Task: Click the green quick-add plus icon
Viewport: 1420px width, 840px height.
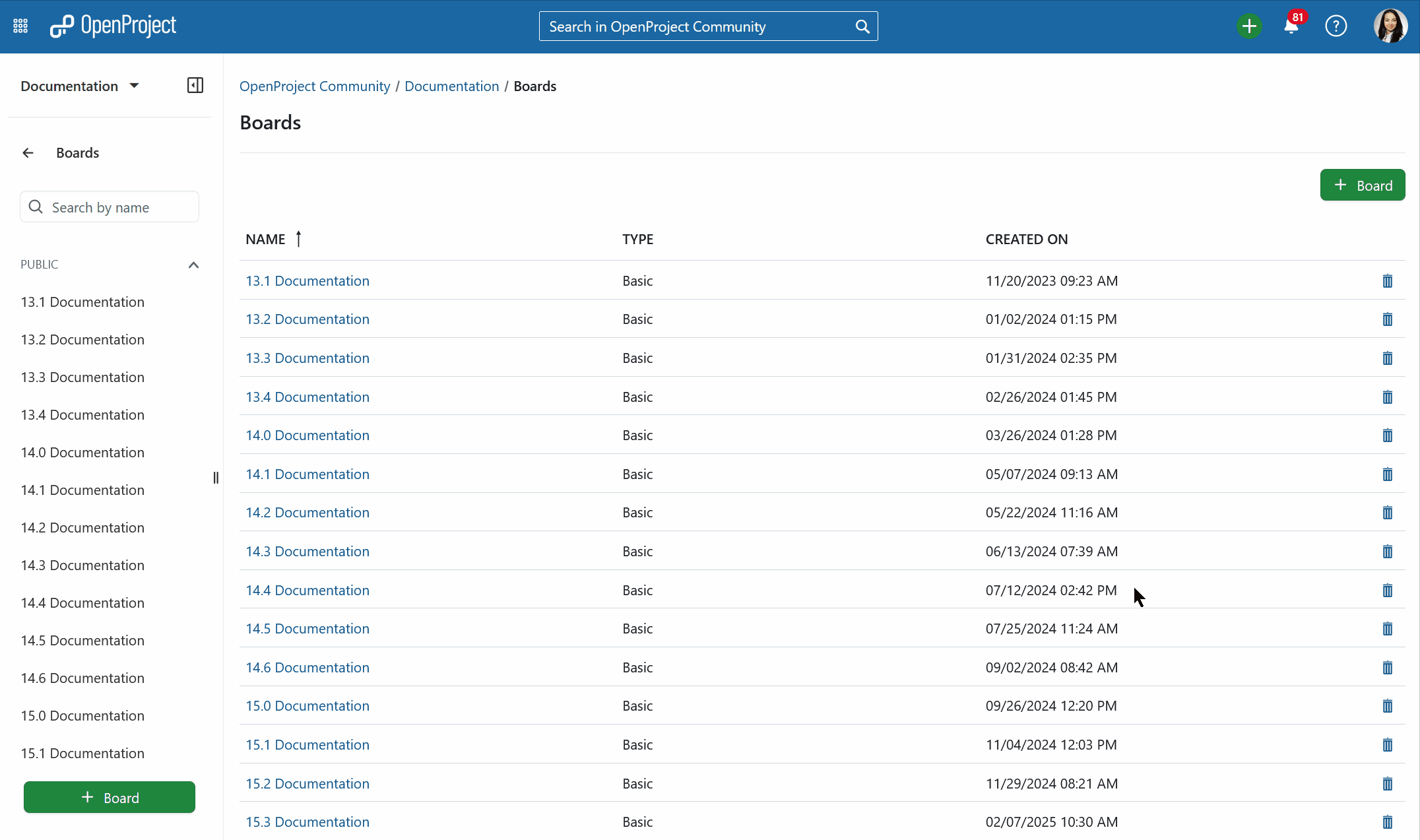Action: tap(1248, 26)
